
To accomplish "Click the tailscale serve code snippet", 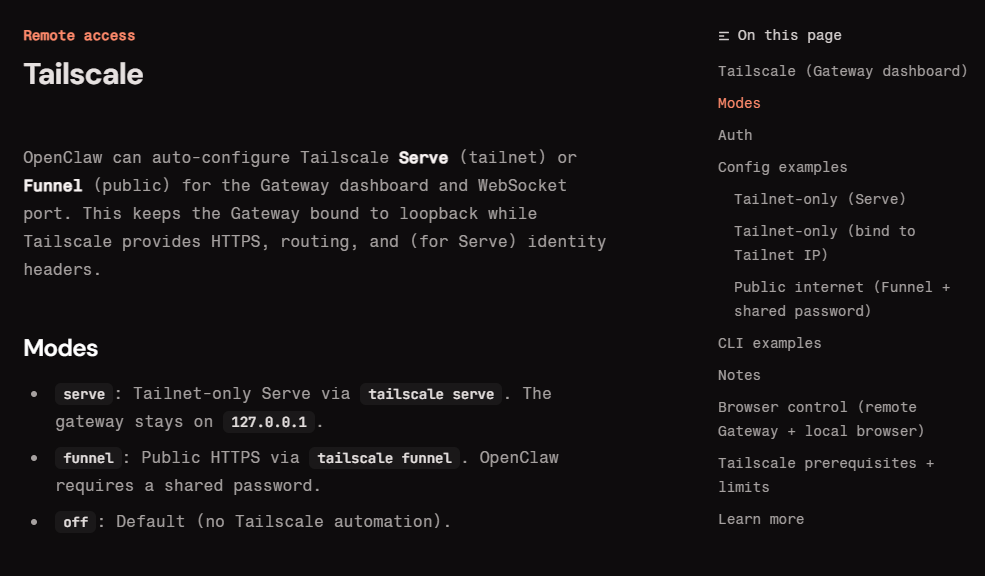I will (431, 394).
